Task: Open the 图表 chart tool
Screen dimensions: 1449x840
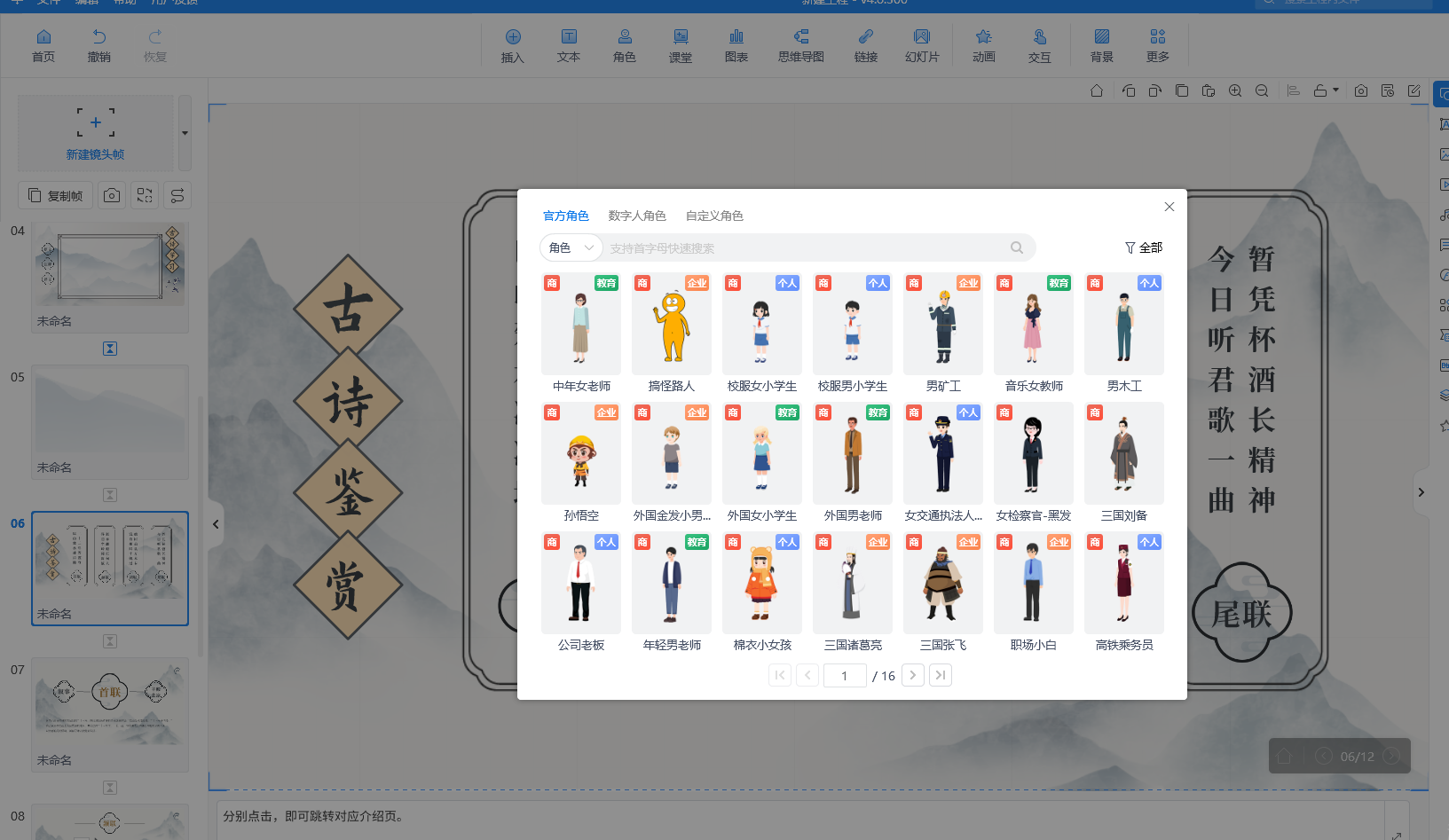Action: coord(736,45)
